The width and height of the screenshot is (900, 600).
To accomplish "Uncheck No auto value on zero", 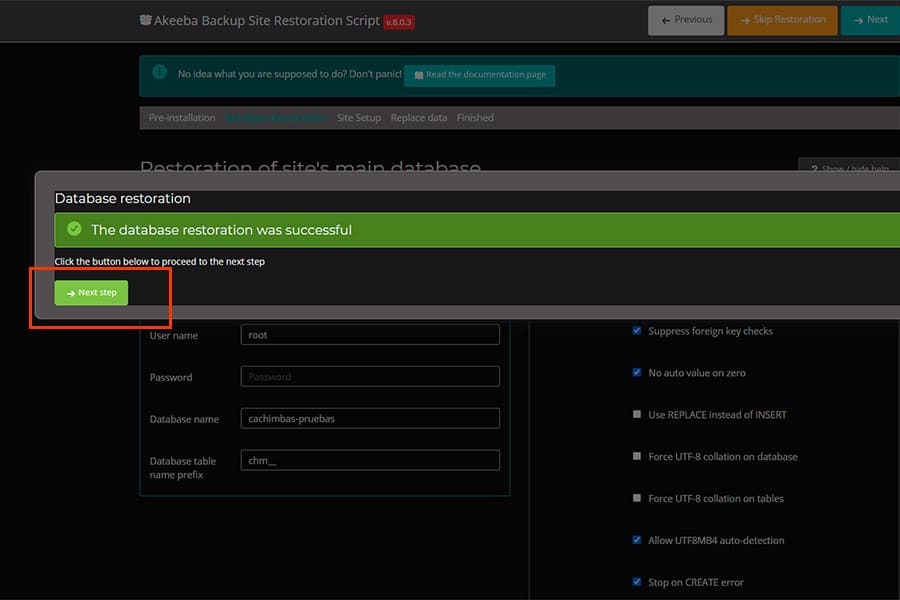I will pyautogui.click(x=637, y=372).
